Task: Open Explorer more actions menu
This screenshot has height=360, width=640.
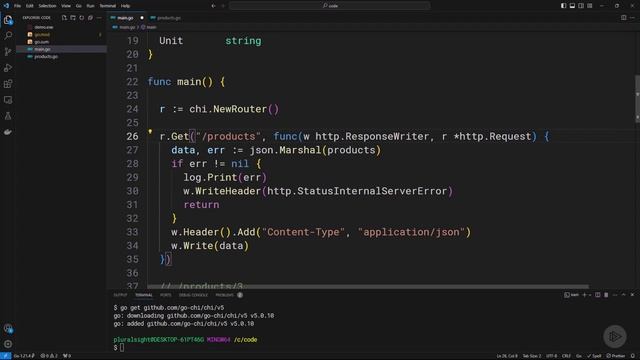Action: click(99, 18)
